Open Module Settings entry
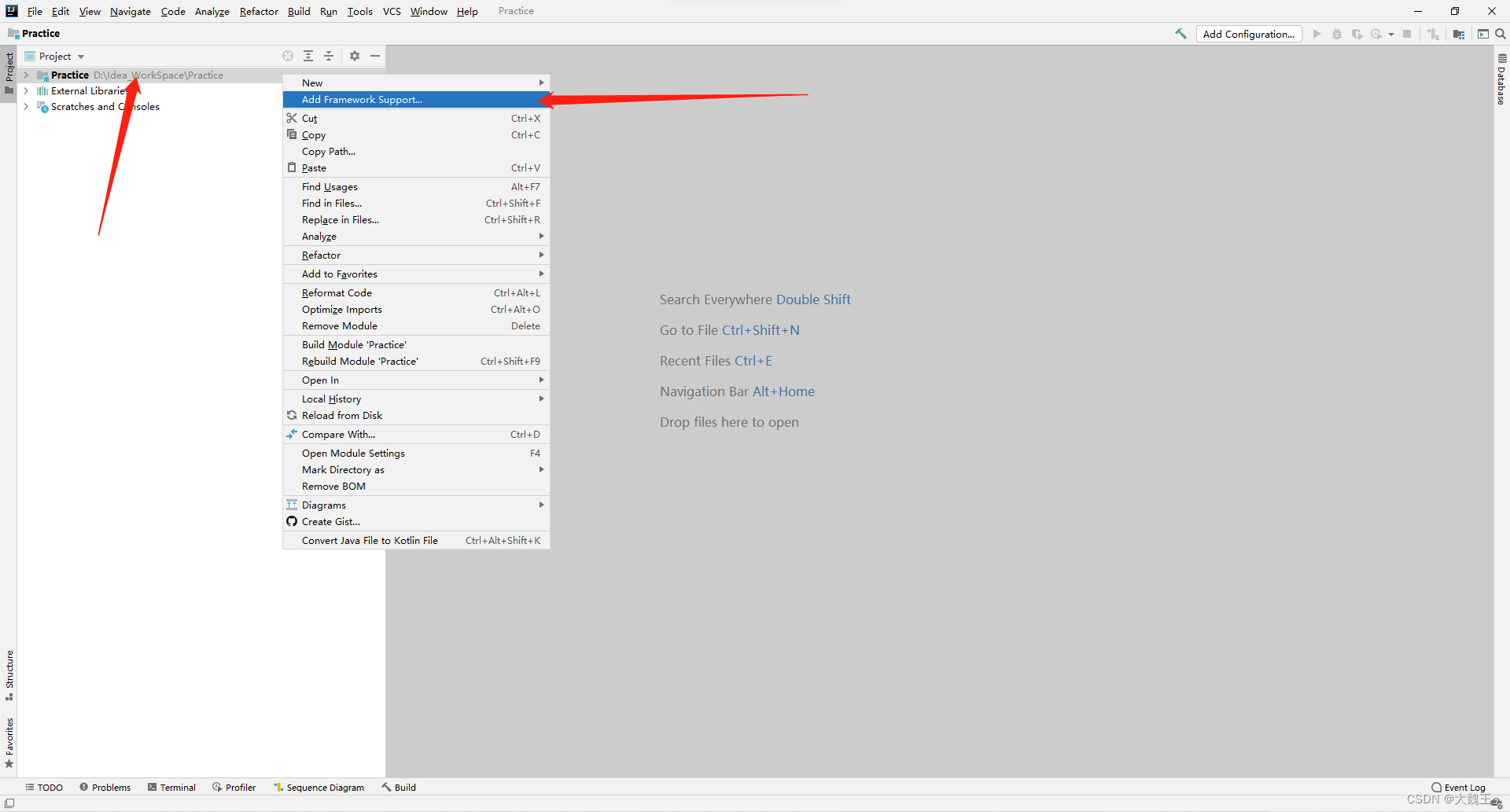The width and height of the screenshot is (1510, 812). [x=416, y=454]
